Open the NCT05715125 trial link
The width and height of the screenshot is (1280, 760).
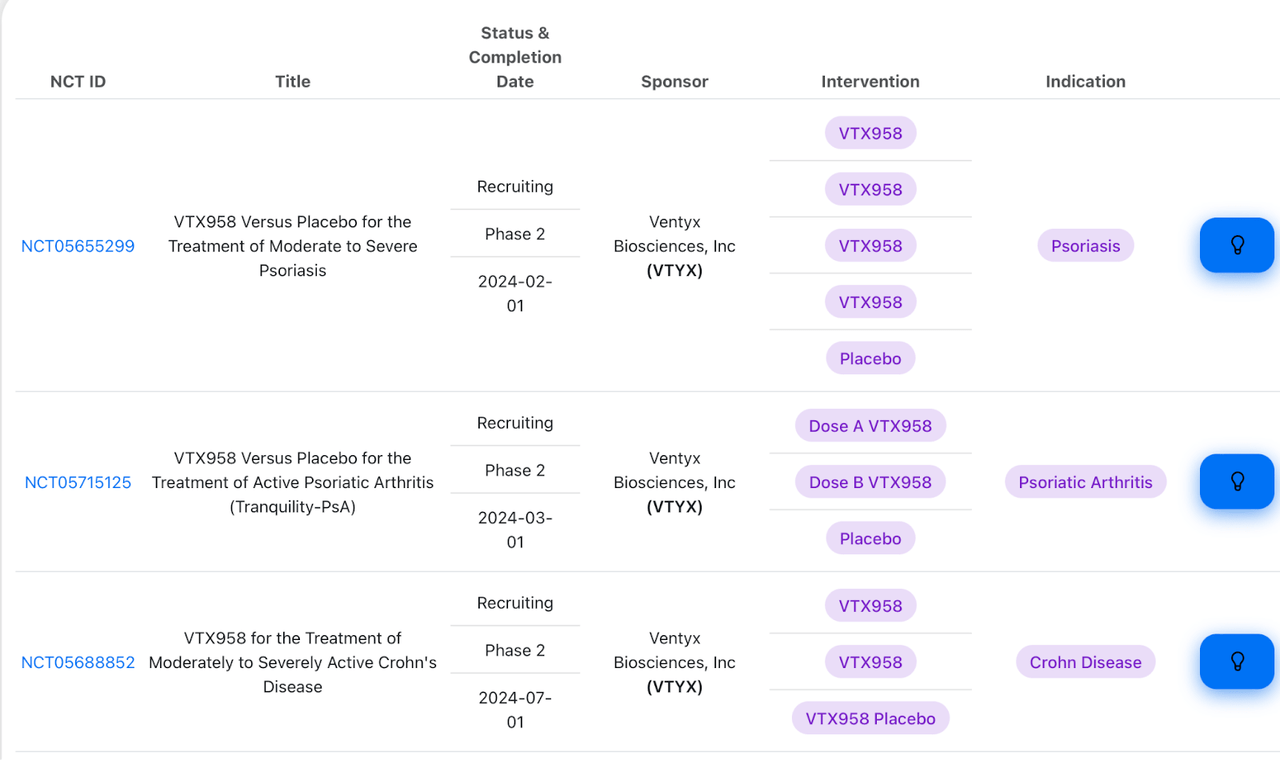tap(78, 482)
